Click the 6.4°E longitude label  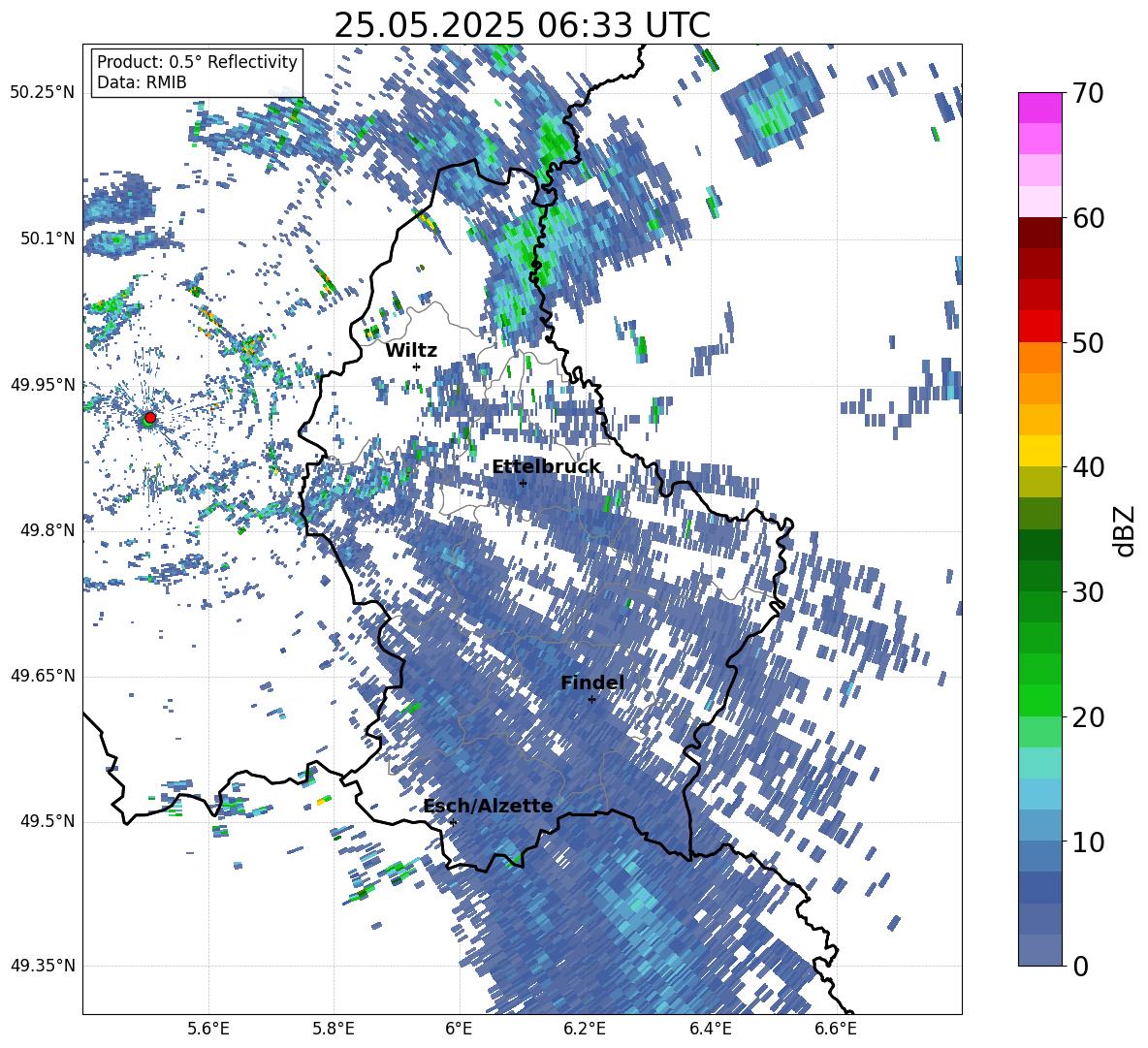pos(710,1029)
